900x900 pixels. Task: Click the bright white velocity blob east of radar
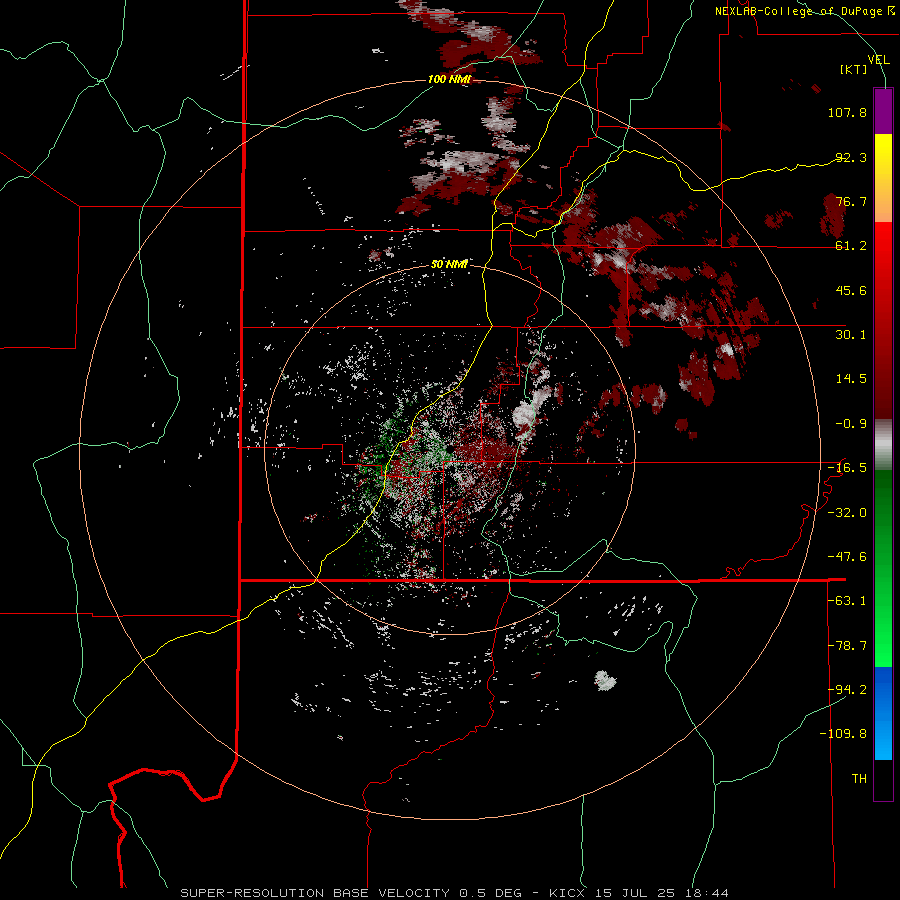point(523,415)
